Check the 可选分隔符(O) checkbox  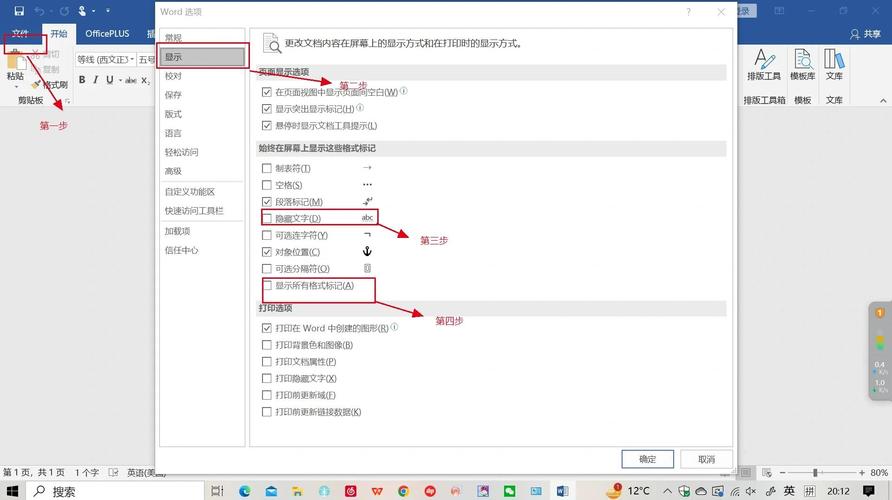click(266, 268)
